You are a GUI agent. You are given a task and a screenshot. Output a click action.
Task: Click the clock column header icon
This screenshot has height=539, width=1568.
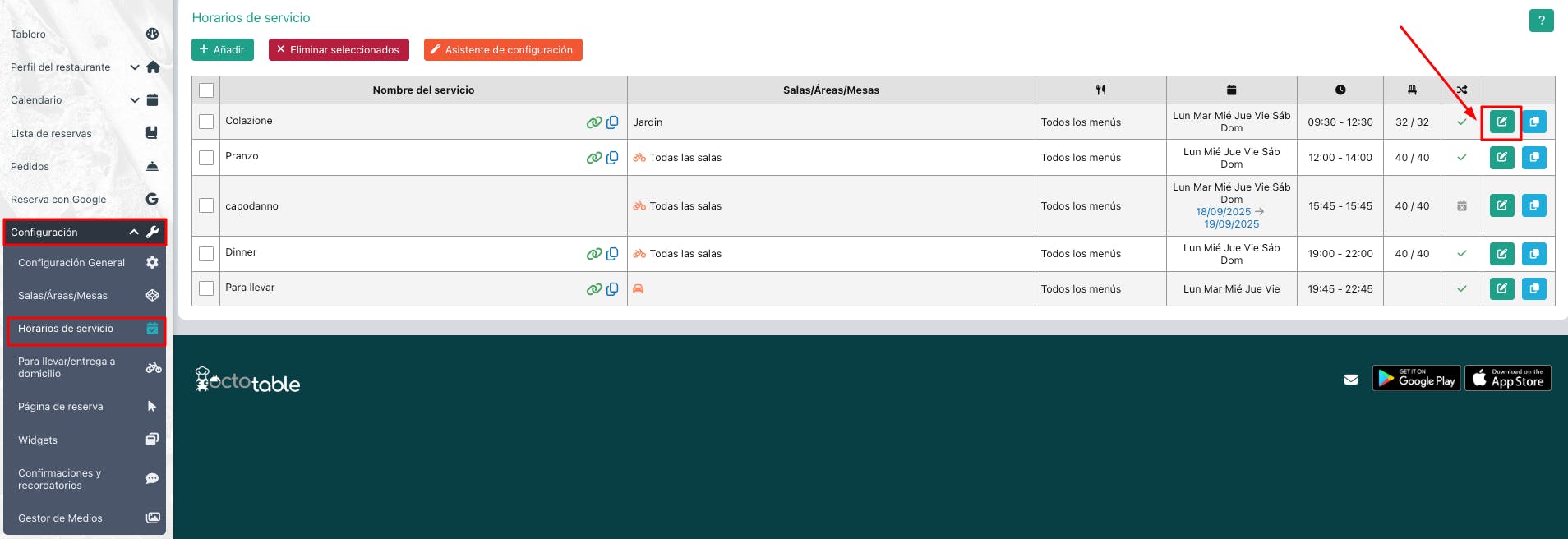click(1340, 90)
